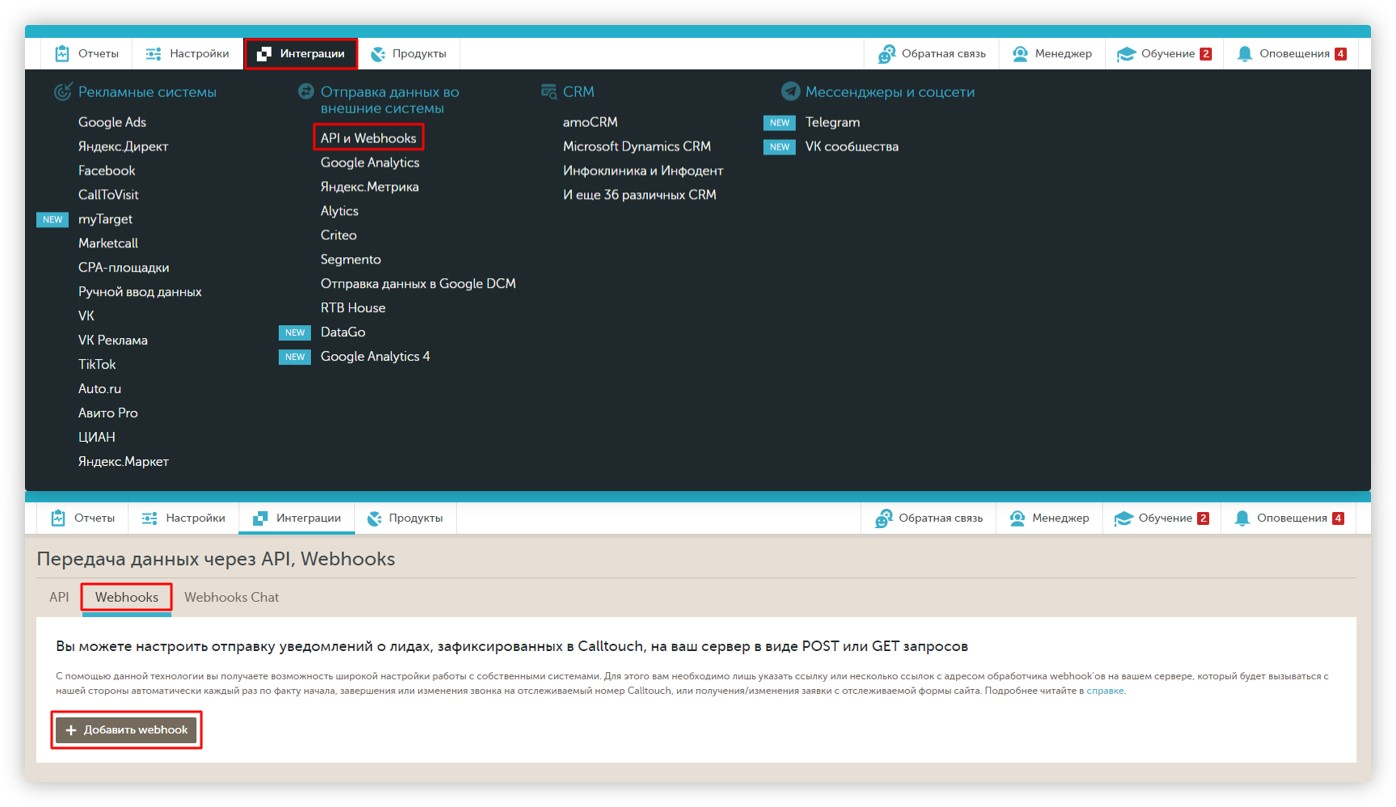Open Отправка данных в Google DCM entry
1396x807 pixels.
pos(418,284)
